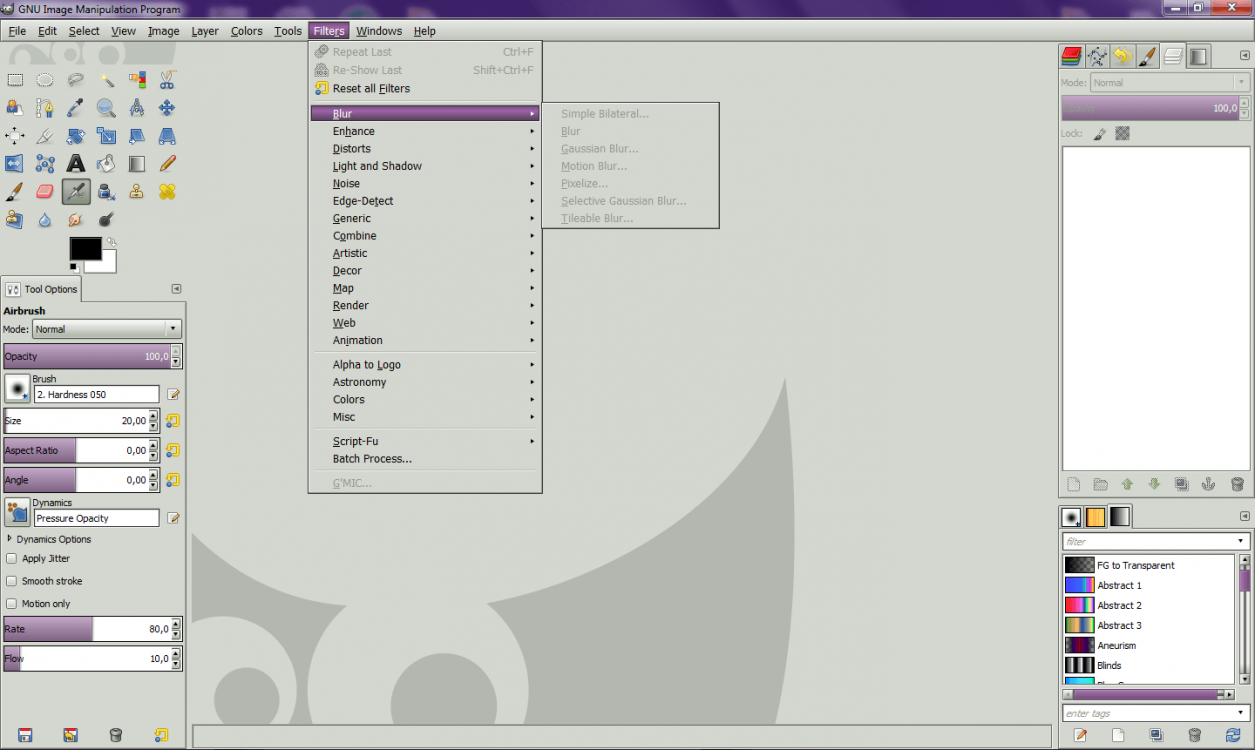Select the Text tool
1255x750 pixels.
(76, 163)
